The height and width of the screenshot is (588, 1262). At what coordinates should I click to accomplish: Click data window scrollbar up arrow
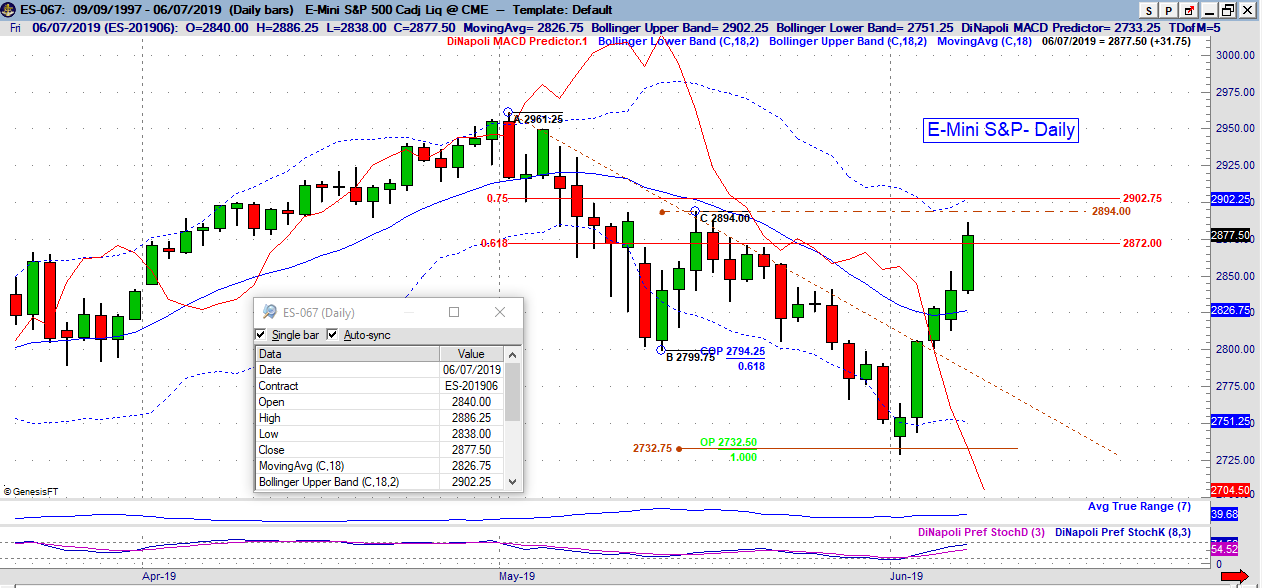[513, 354]
